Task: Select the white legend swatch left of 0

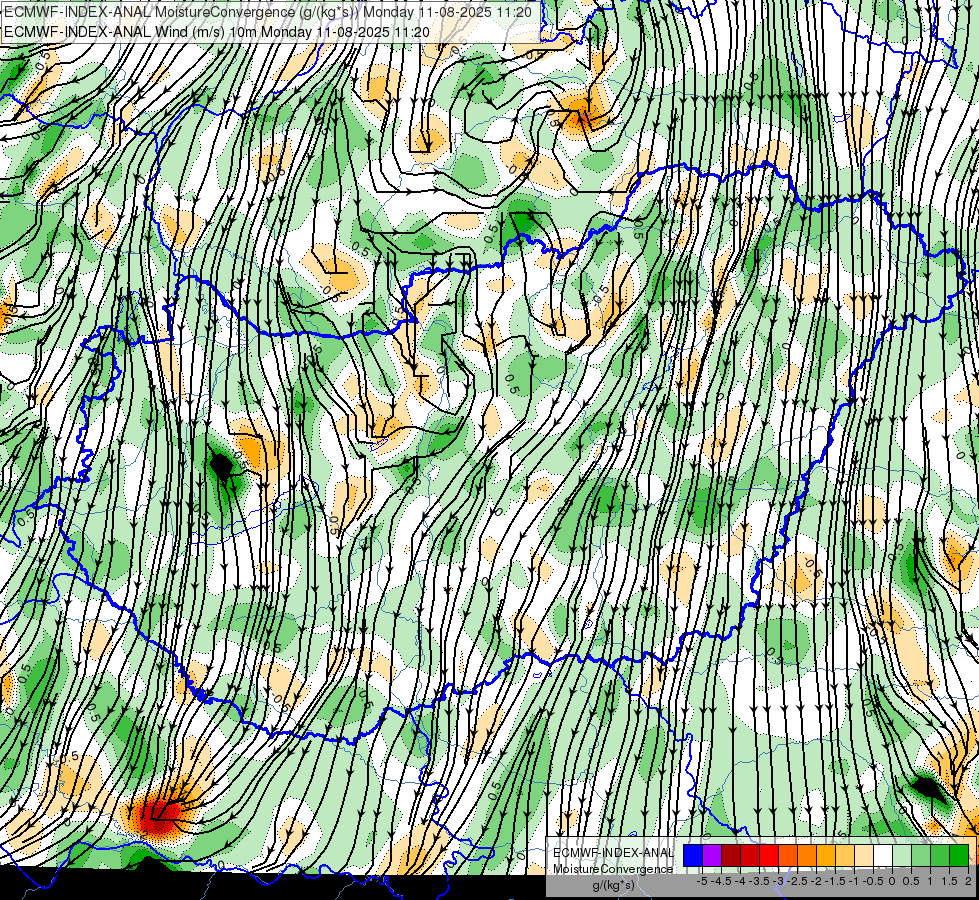Action: (883, 856)
